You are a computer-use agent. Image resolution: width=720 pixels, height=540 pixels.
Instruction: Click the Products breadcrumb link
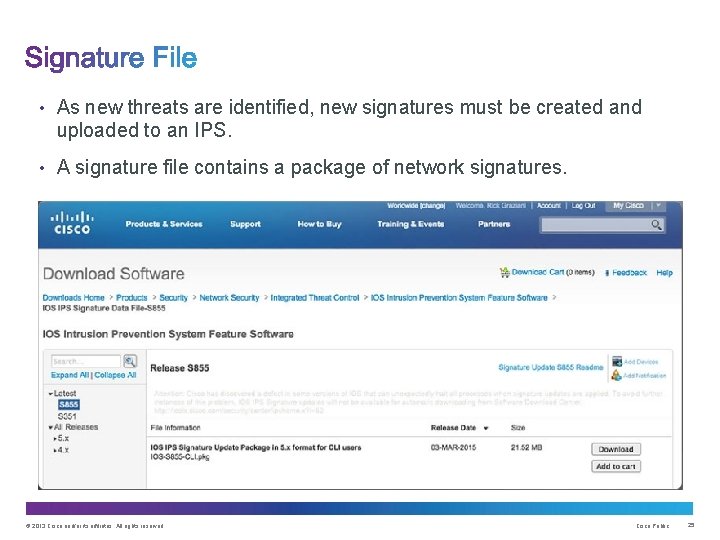(x=131, y=298)
